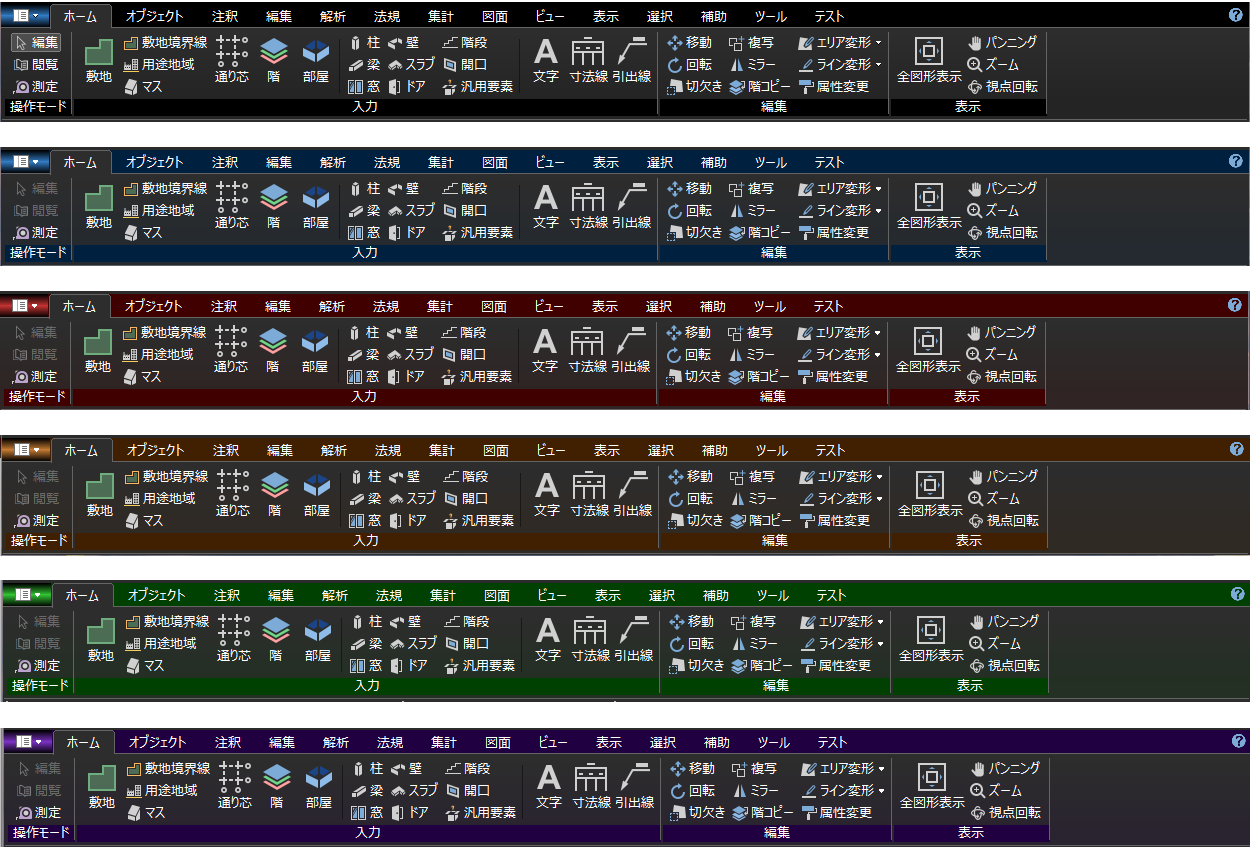Choose 閲覧 mode in the topmost gray ribbon
The width and height of the screenshot is (1250, 847).
point(37,64)
